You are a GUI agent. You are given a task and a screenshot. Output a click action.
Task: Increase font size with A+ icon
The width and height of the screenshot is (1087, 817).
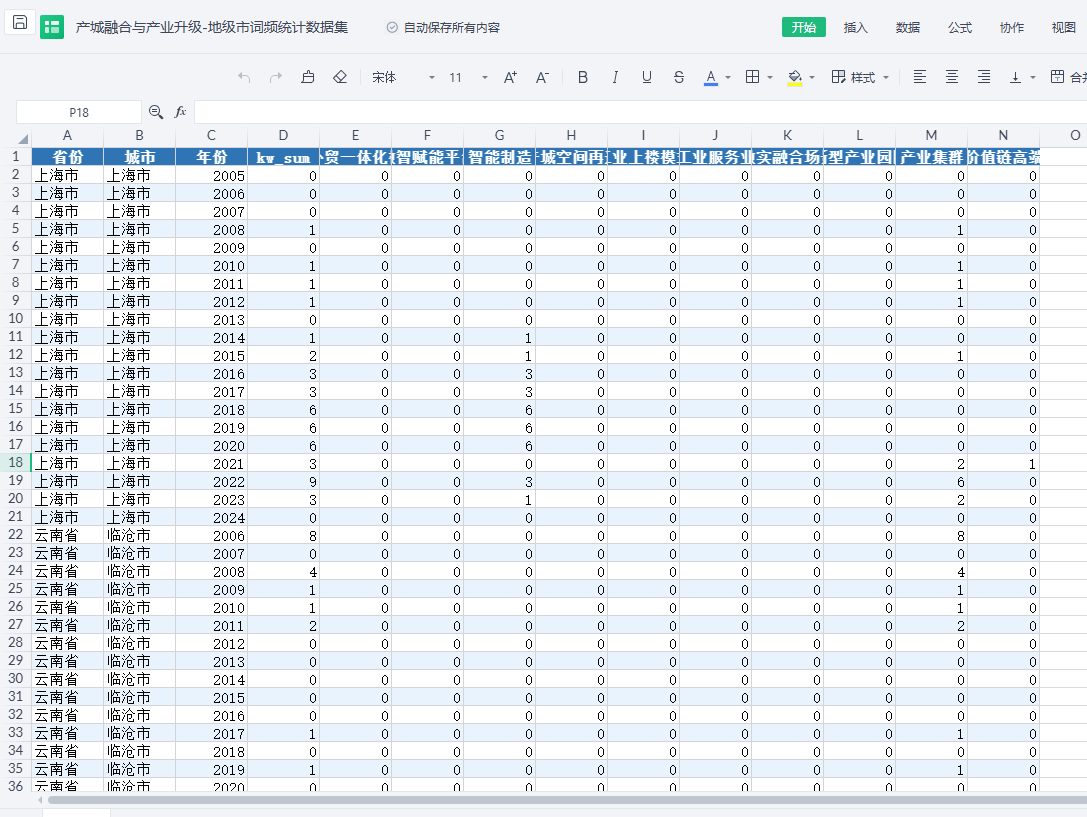point(510,77)
